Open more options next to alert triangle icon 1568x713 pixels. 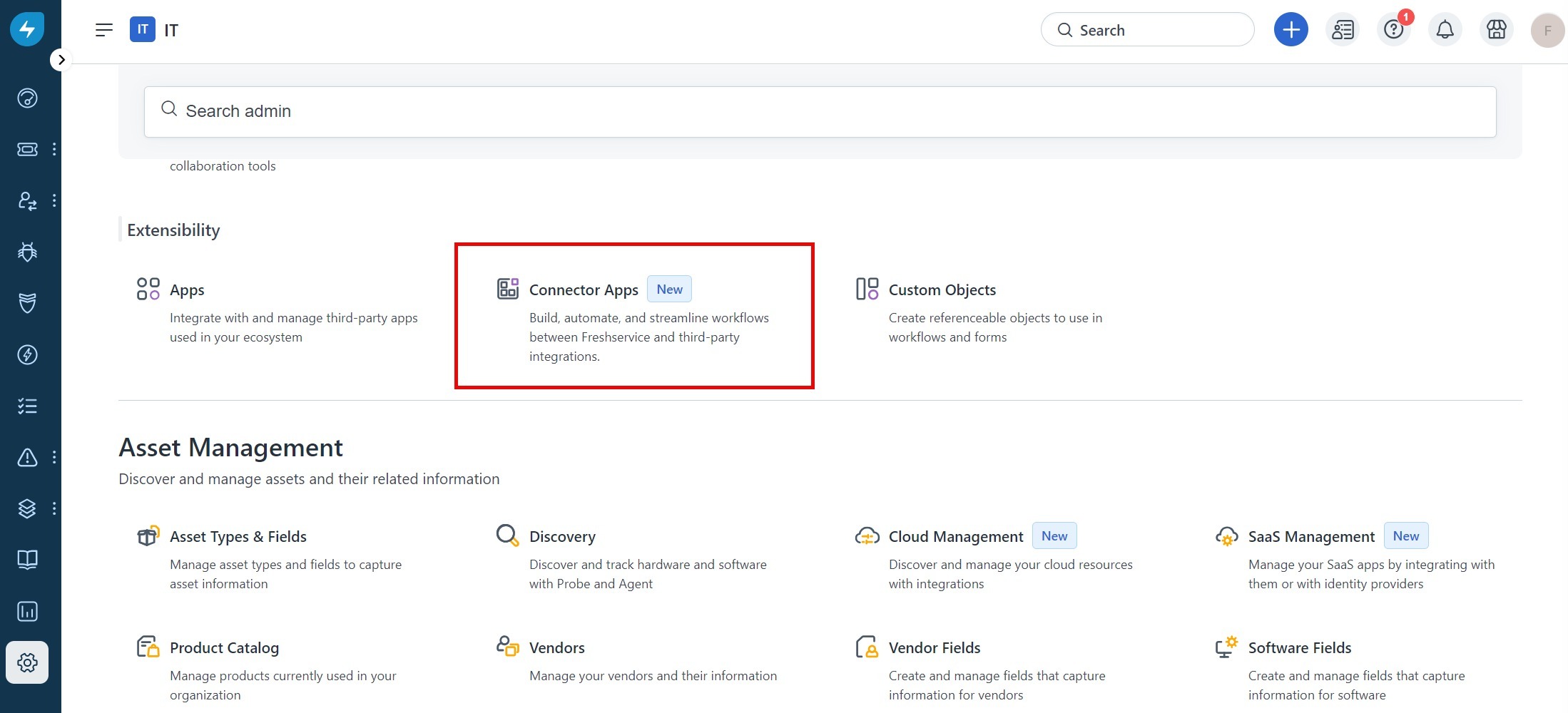tap(54, 457)
